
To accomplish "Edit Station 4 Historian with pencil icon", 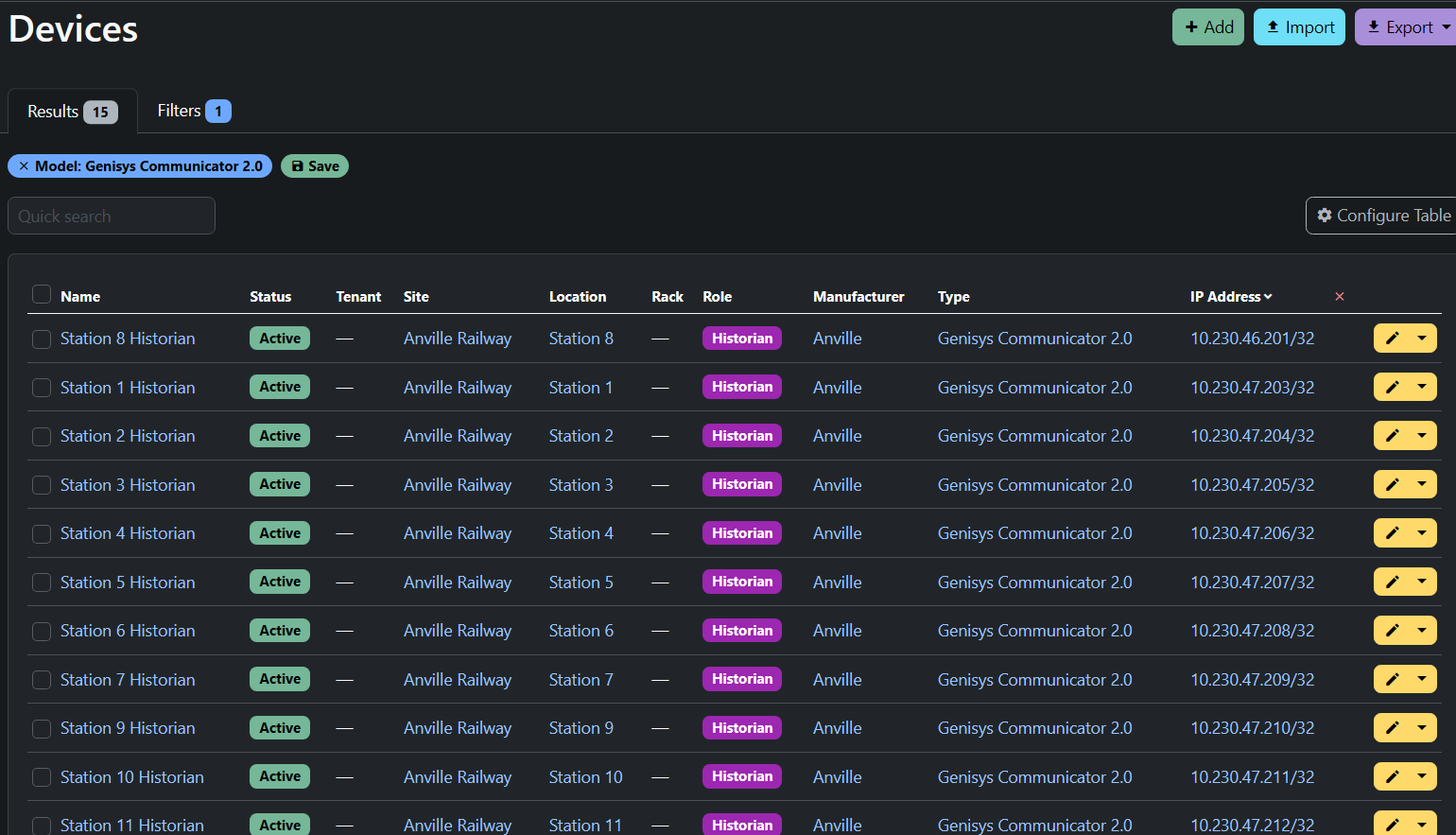I will click(x=1391, y=532).
